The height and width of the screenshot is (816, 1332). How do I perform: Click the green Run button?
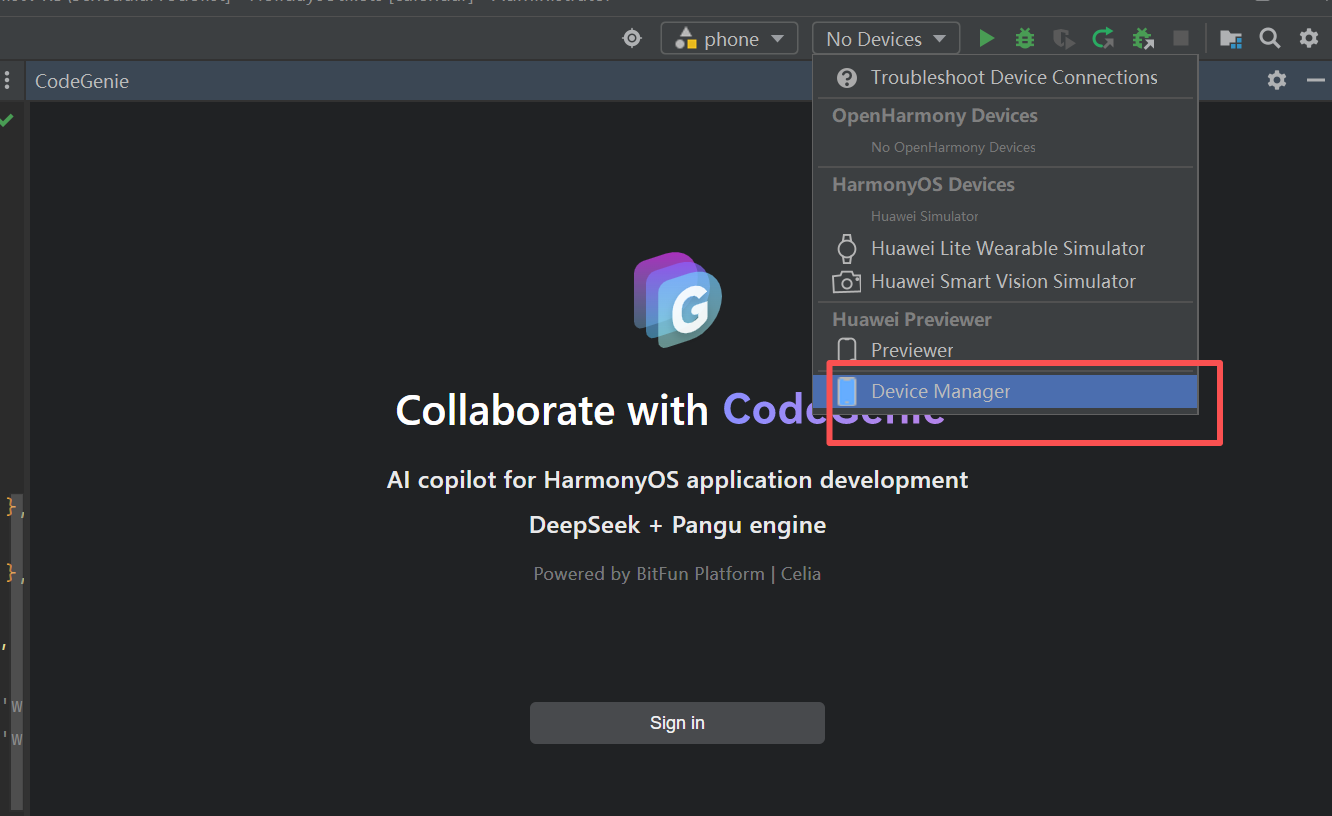[987, 39]
